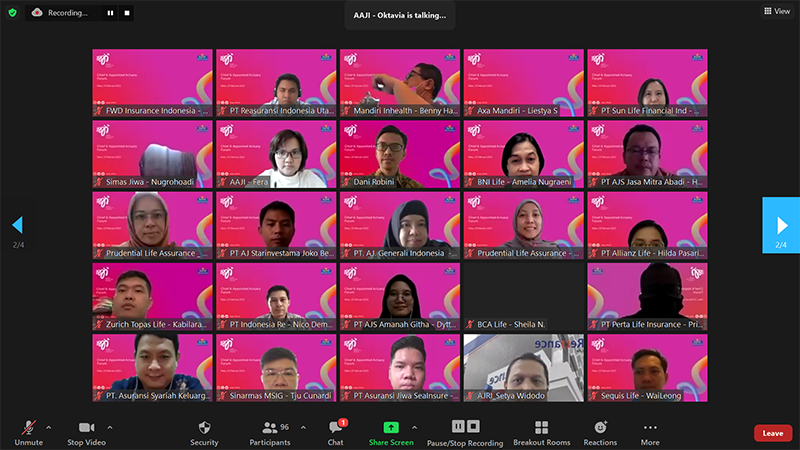The image size is (800, 450).
Task: Open the Reactions menu
Action: [x=601, y=433]
